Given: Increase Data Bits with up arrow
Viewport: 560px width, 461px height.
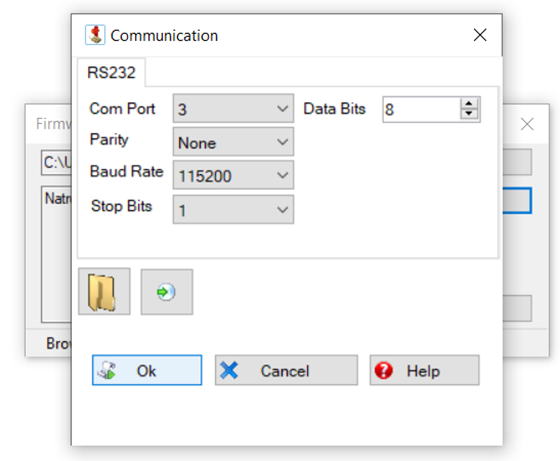Looking at the screenshot, I should tap(469, 104).
